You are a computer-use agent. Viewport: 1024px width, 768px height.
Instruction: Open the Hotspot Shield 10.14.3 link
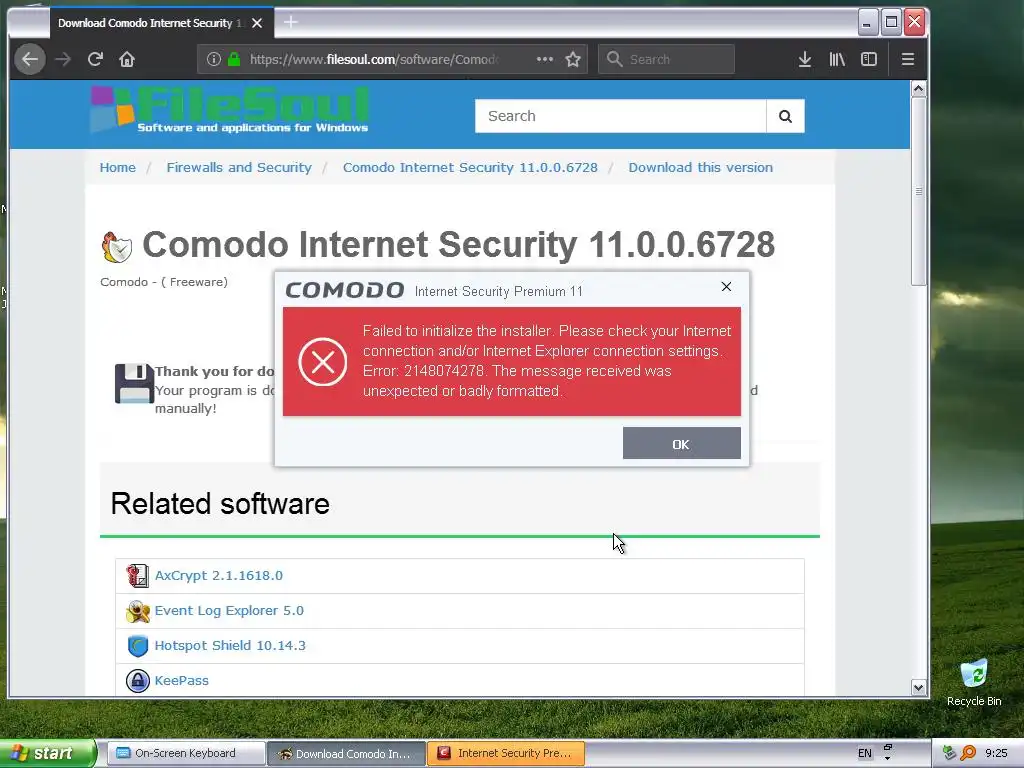pos(230,645)
